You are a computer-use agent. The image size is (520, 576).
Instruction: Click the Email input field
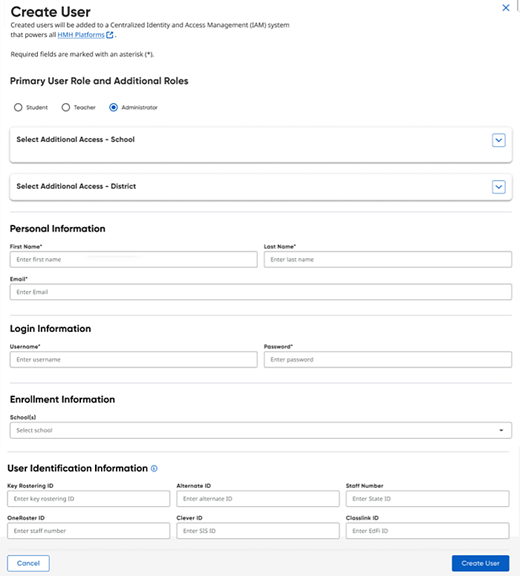coord(261,292)
